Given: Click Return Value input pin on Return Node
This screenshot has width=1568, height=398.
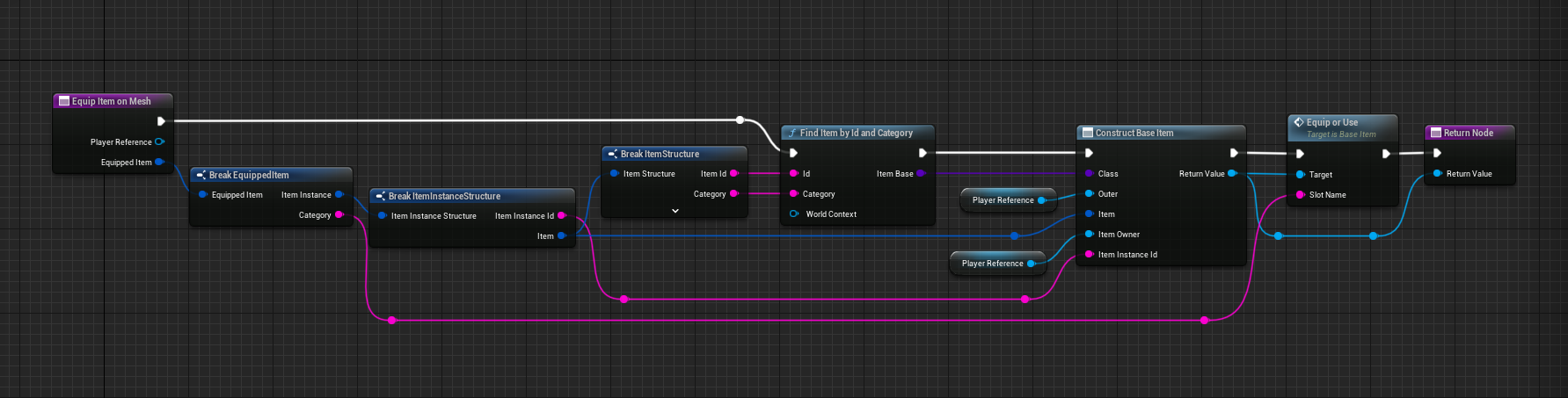Looking at the screenshot, I should (x=1437, y=174).
